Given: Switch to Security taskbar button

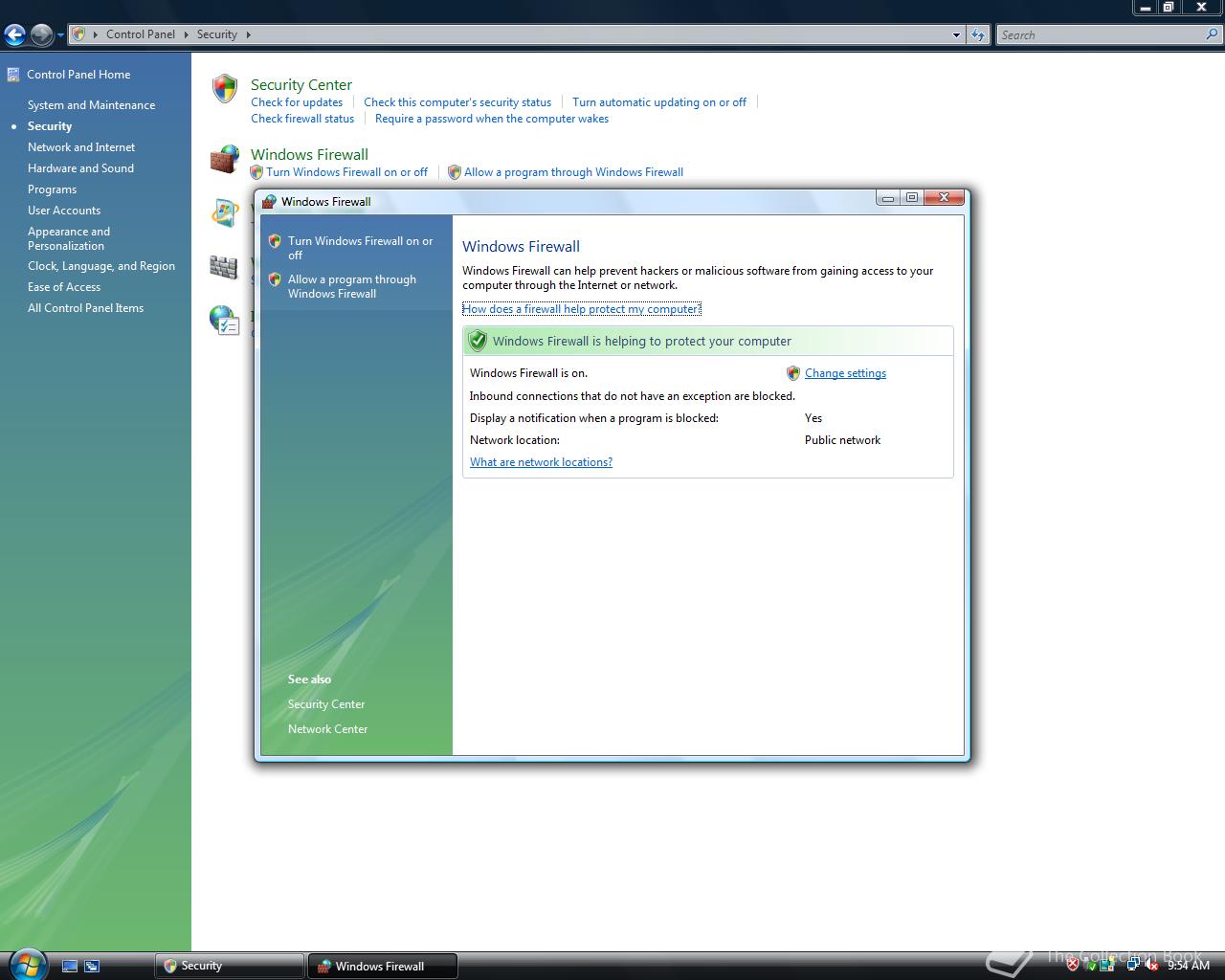Looking at the screenshot, I should click(x=230, y=966).
